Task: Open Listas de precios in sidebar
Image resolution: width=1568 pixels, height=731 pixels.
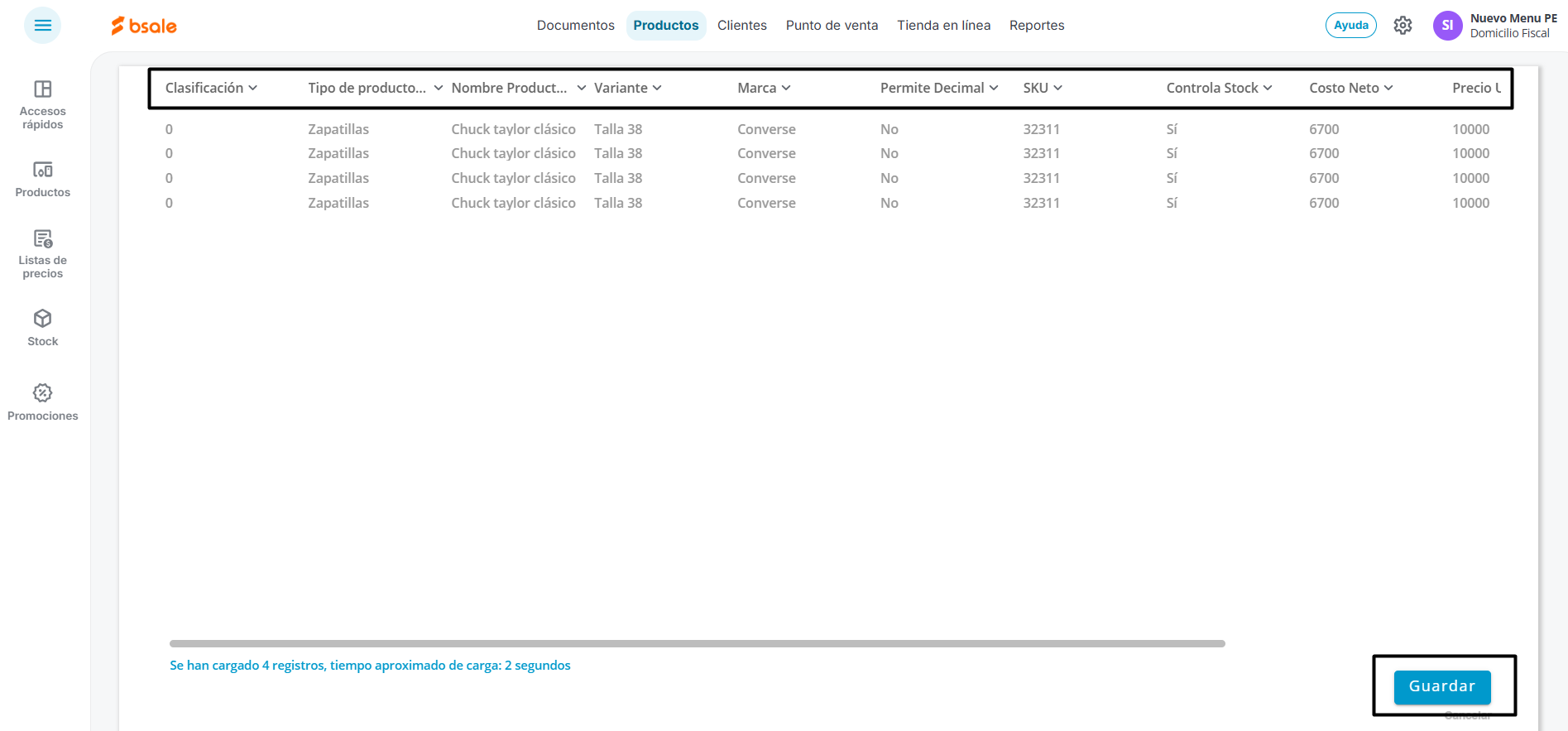Action: pyautogui.click(x=43, y=254)
